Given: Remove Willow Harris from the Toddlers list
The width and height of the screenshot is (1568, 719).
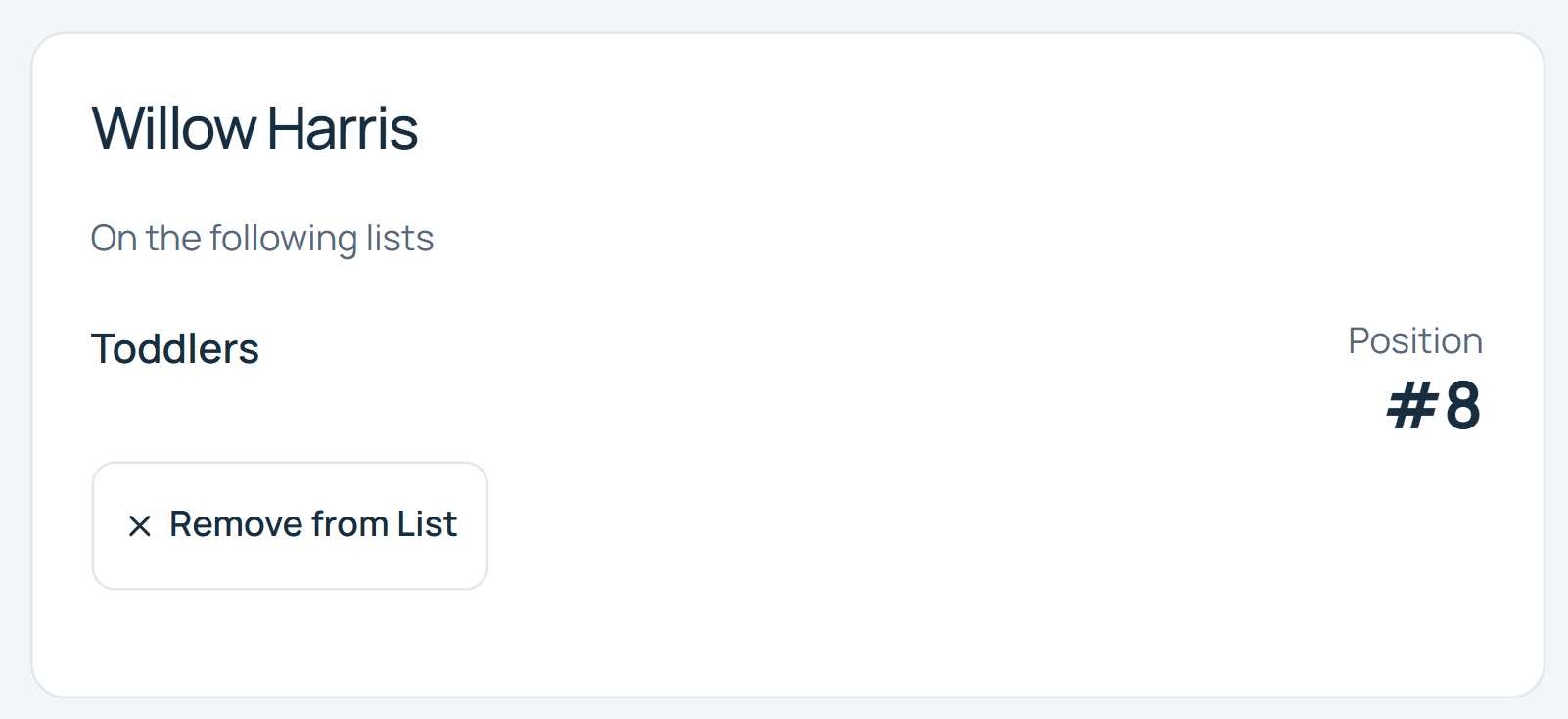Looking at the screenshot, I should coord(290,526).
